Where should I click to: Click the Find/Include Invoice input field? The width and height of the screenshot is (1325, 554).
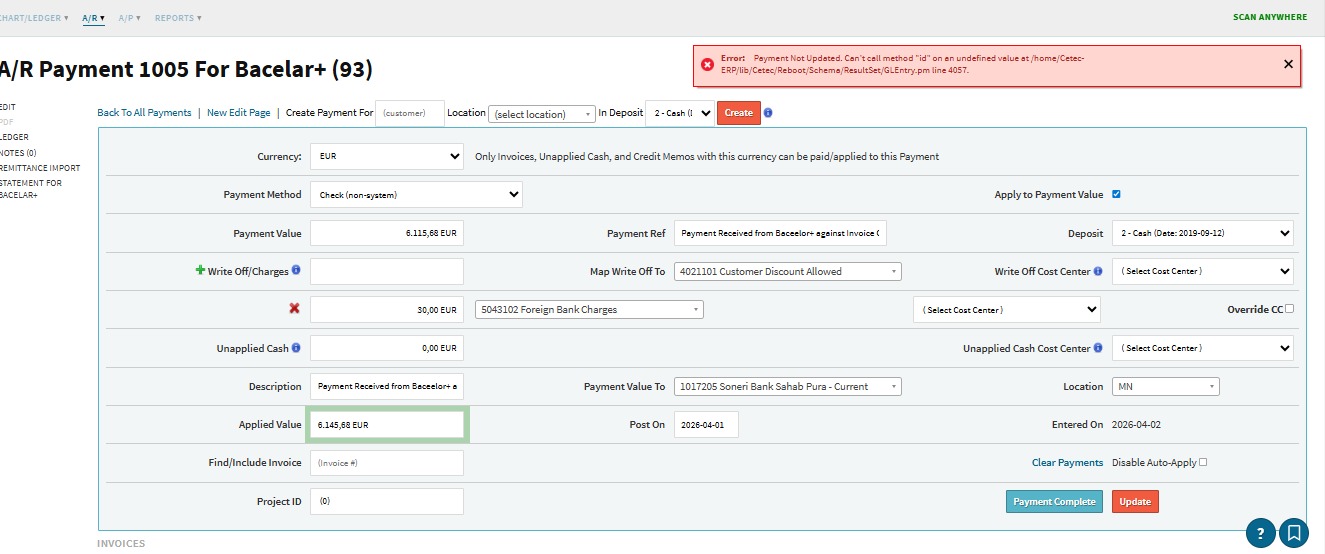(386, 463)
